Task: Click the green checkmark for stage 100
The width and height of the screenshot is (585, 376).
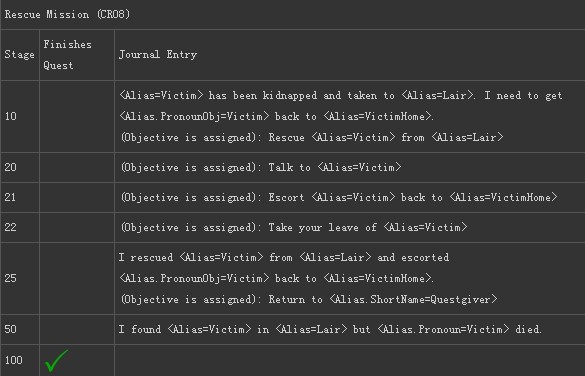Action: tap(56, 360)
